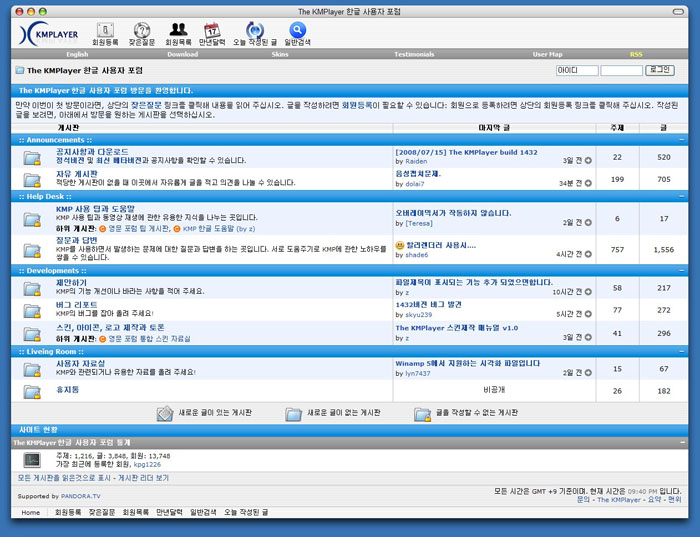Open the 일반검색 search magnifier icon

point(297,30)
